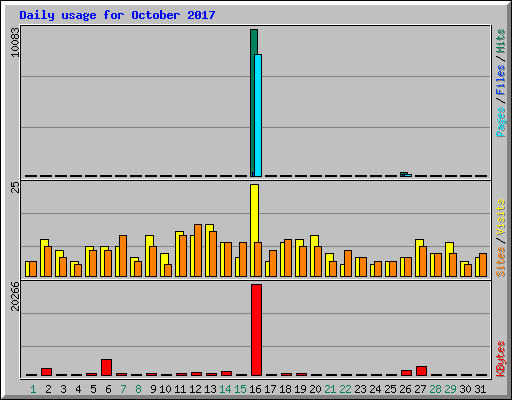The width and height of the screenshot is (512, 400).
Task: Click the chart title 'Daily usage for October 2017'
Action: pos(117,15)
